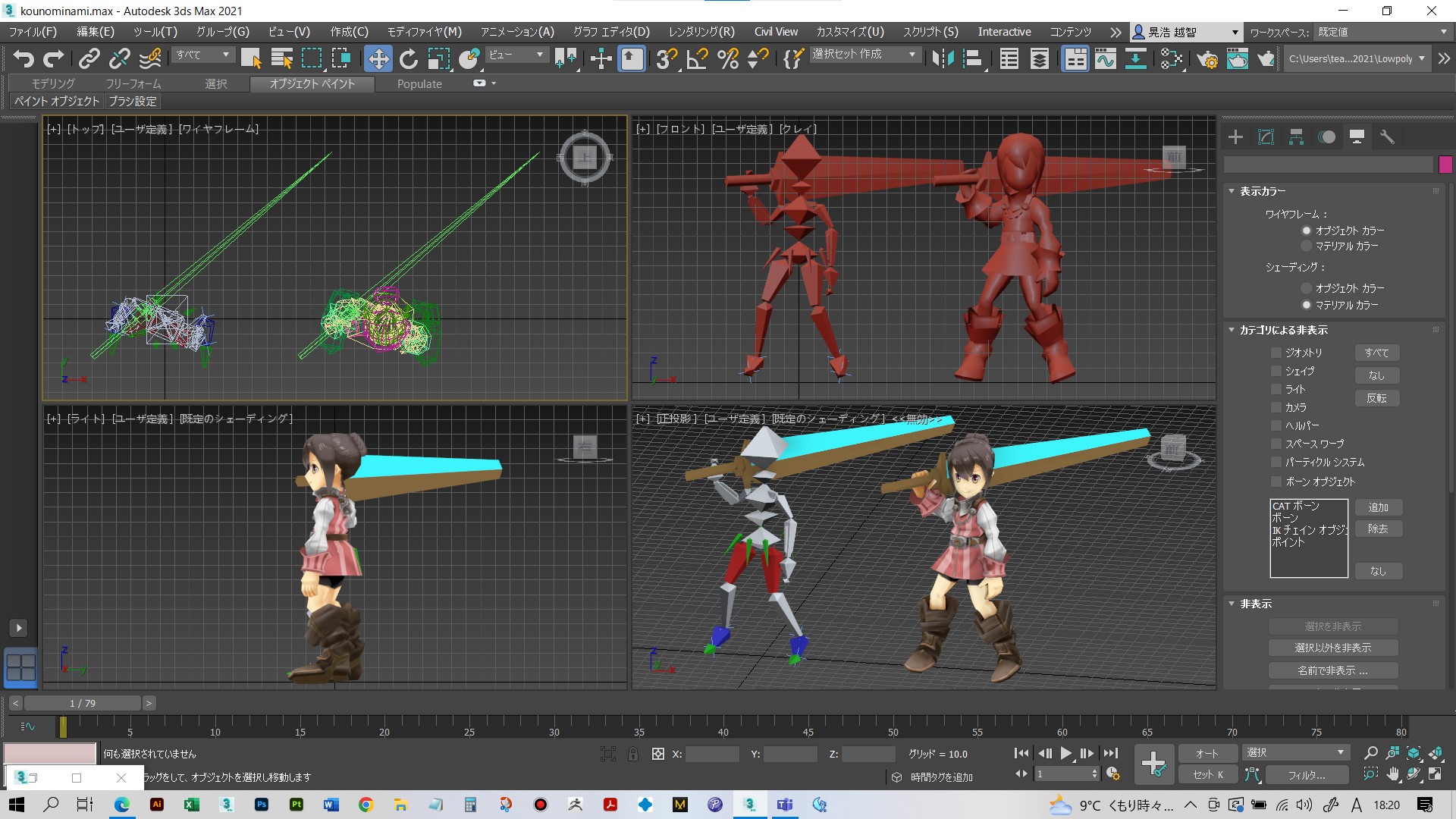Screen dimensions: 1456x819
Task: Open the Hierarchy command panel tab
Action: pos(1296,136)
